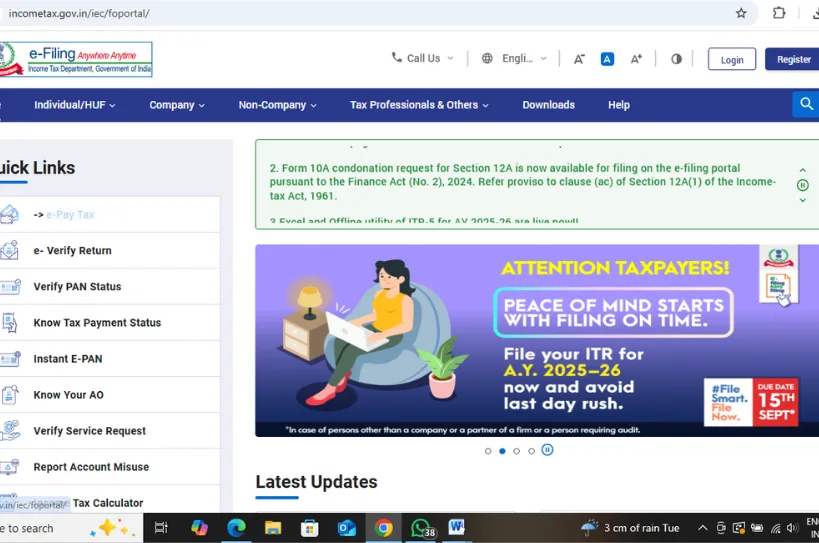Screen dimensions: 819x543
Task: Select the default font size A icon
Action: pyautogui.click(x=607, y=59)
